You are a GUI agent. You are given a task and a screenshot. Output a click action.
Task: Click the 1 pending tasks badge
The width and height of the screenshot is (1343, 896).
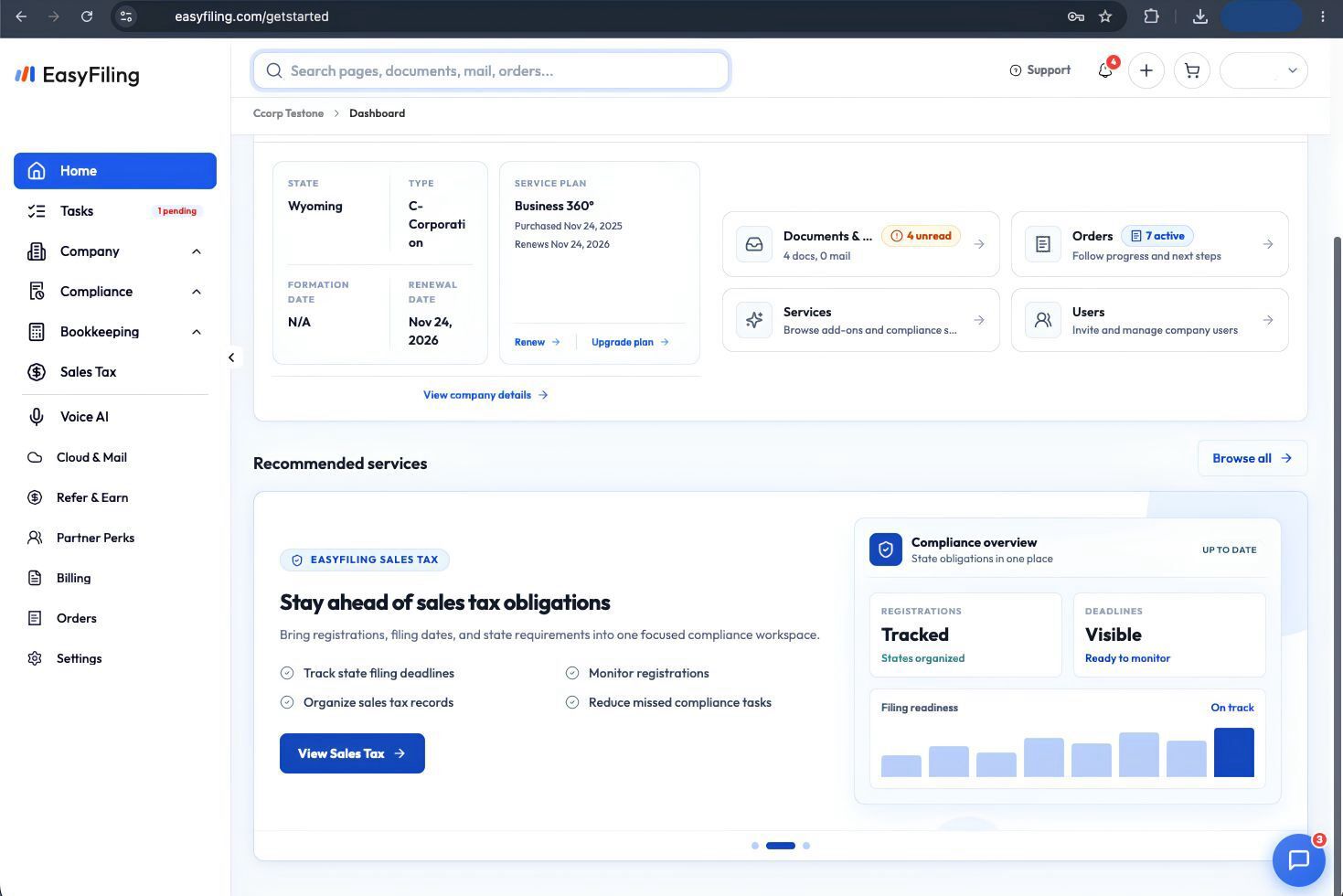177,211
